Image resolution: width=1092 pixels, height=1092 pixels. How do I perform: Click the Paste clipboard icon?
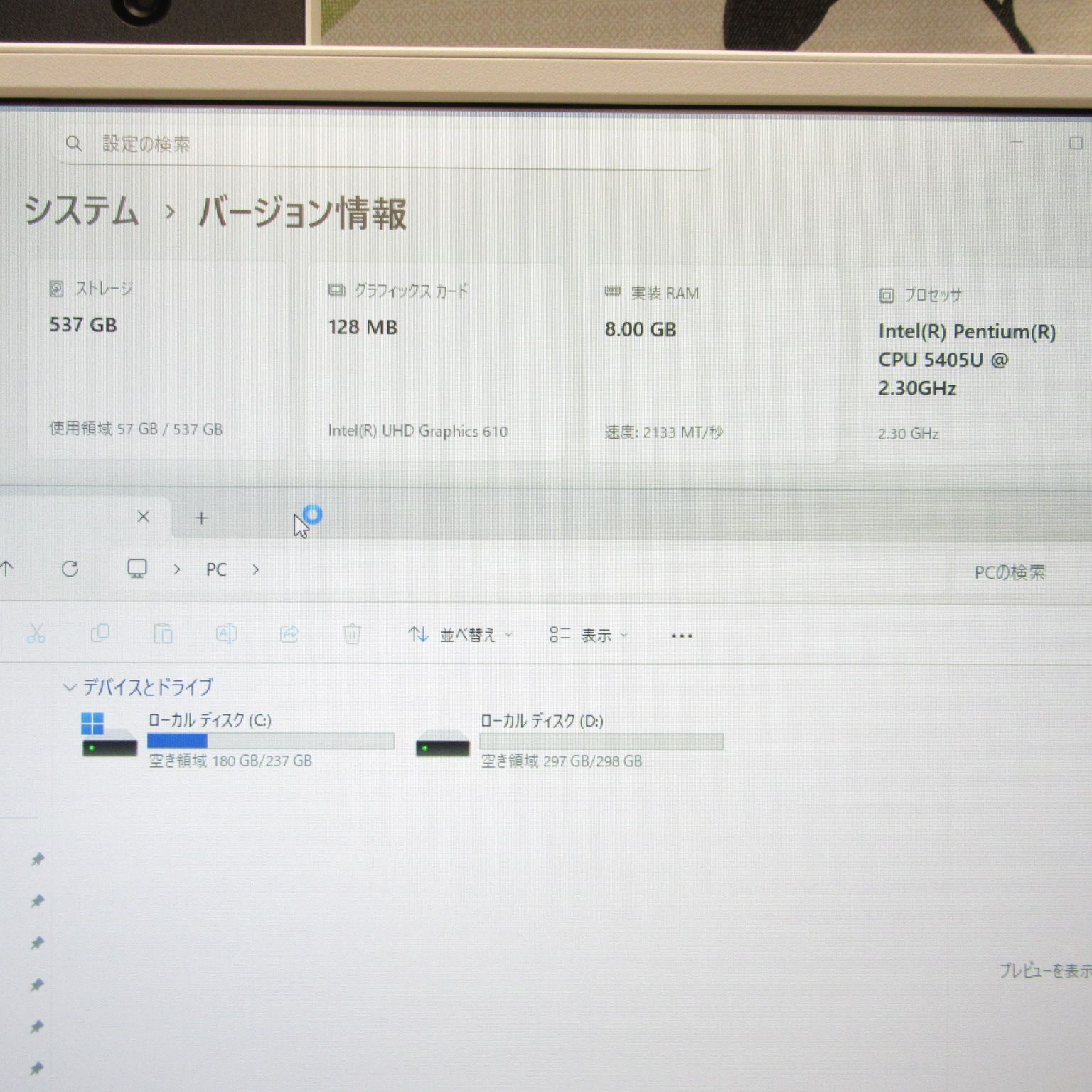[x=163, y=633]
